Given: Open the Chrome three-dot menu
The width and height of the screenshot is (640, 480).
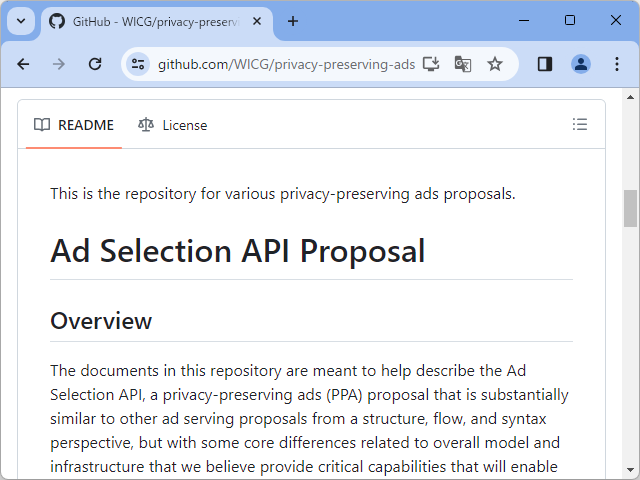Looking at the screenshot, I should (x=617, y=64).
